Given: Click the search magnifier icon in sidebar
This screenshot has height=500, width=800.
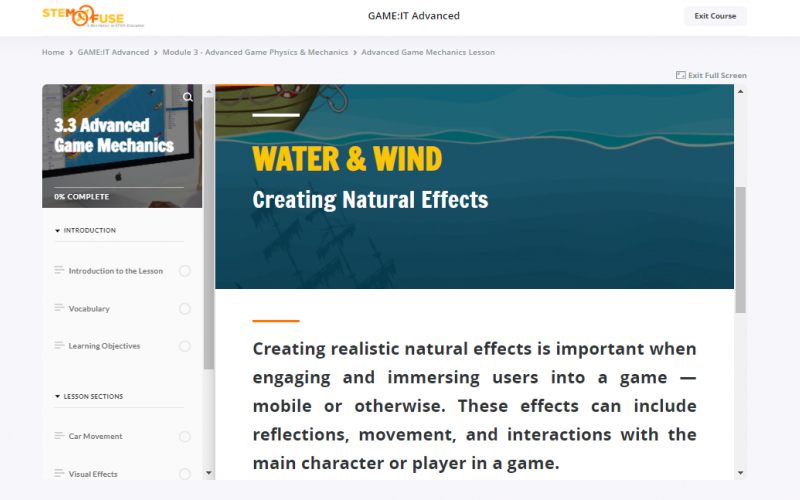Looking at the screenshot, I should (188, 97).
